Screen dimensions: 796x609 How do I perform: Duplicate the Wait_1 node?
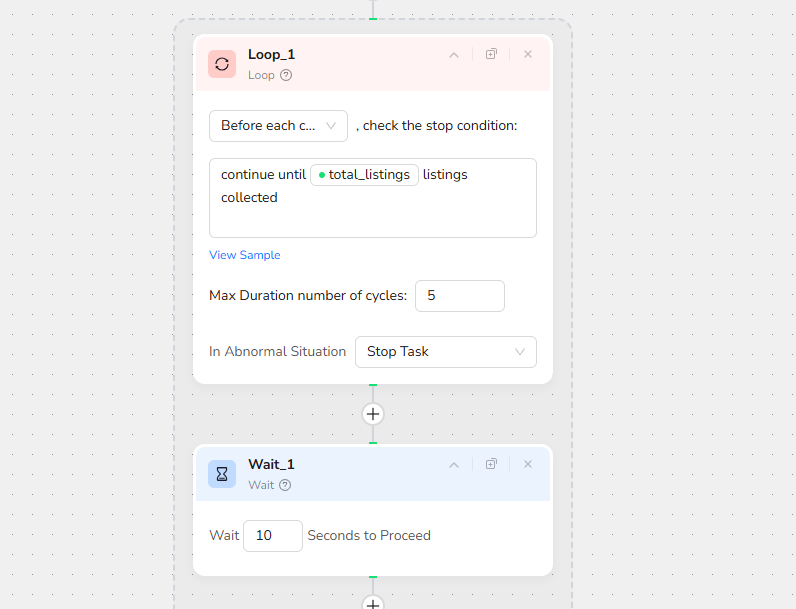[491, 465]
